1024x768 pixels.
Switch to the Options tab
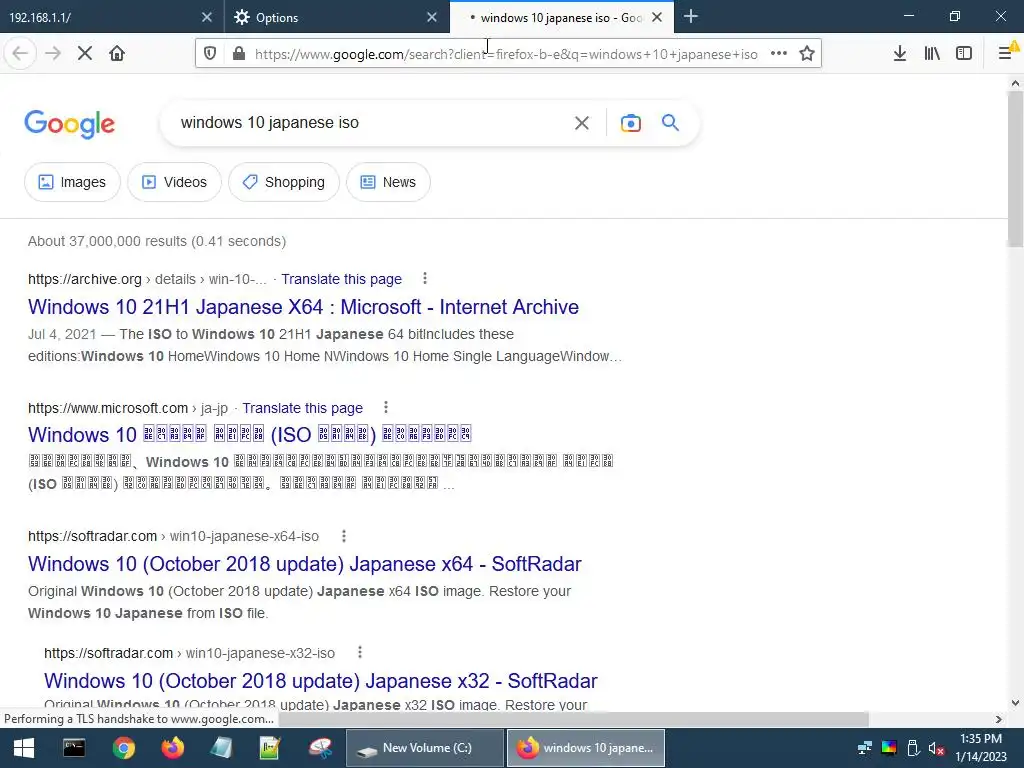pos(327,18)
